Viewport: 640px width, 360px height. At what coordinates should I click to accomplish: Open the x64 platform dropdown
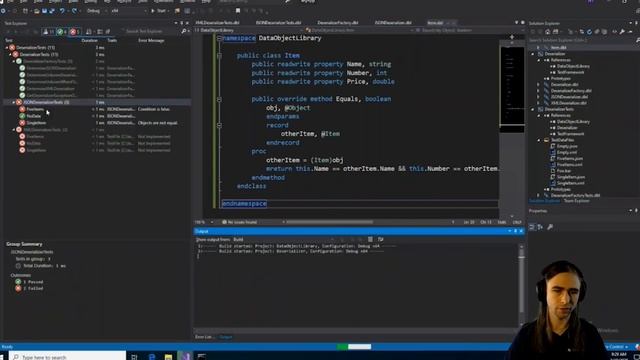click(128, 11)
